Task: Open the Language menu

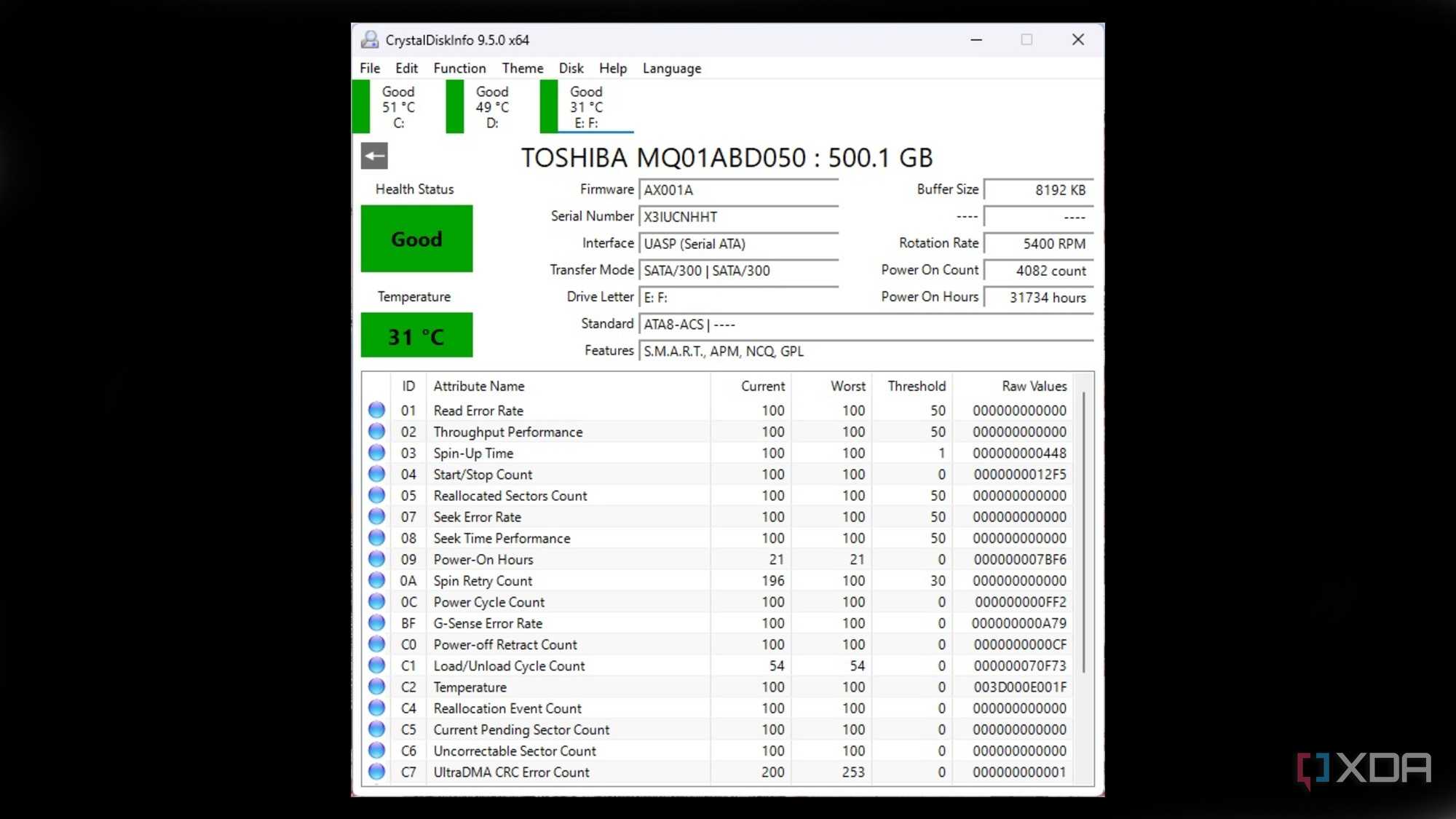Action: (x=672, y=68)
